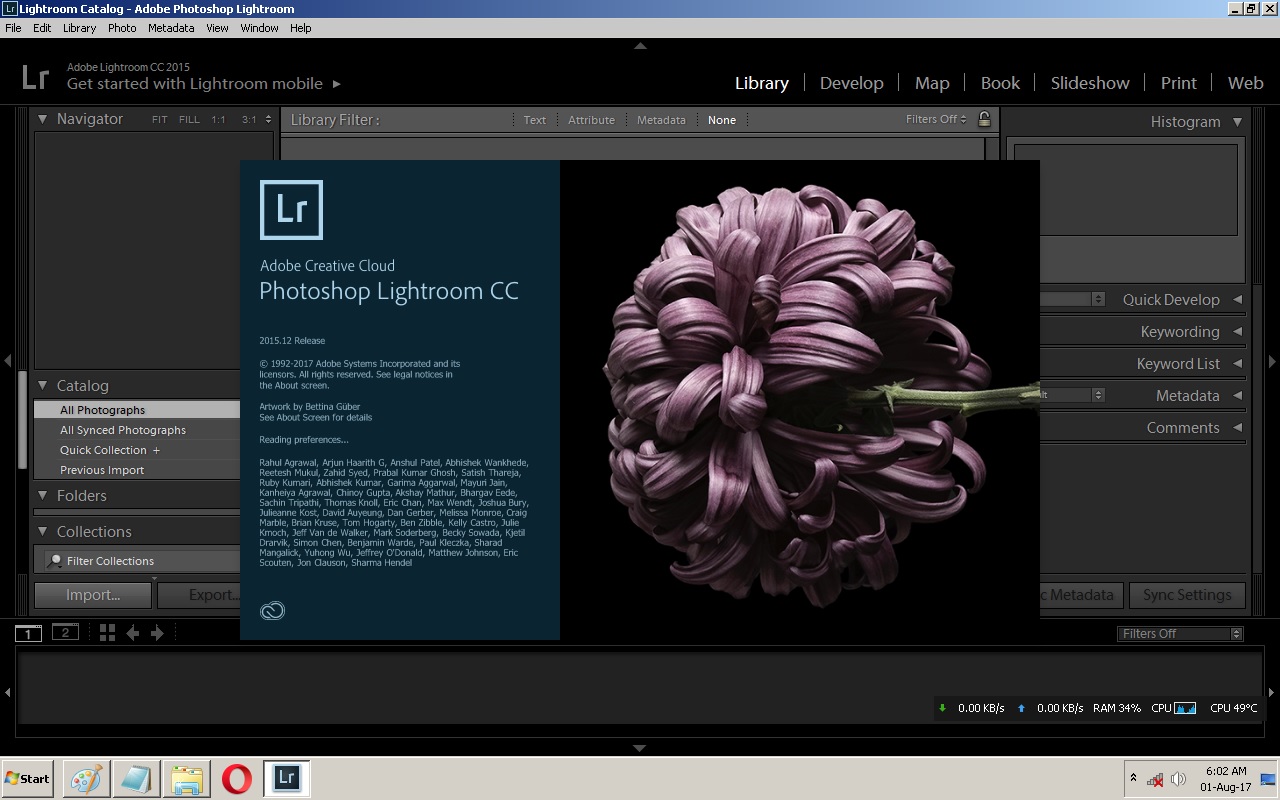Click the Import button
The image size is (1280, 800).
(x=93, y=595)
